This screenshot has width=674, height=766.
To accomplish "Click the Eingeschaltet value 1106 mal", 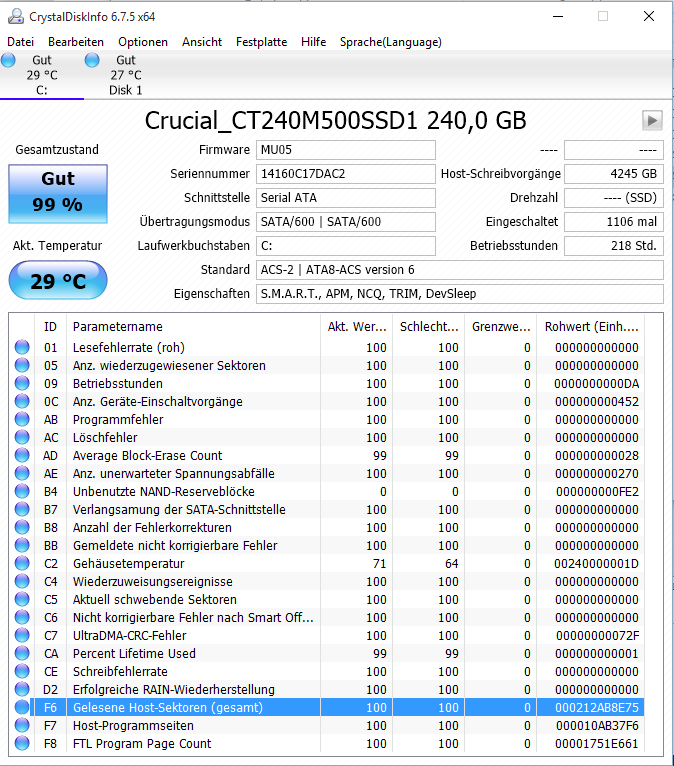I will pos(614,222).
